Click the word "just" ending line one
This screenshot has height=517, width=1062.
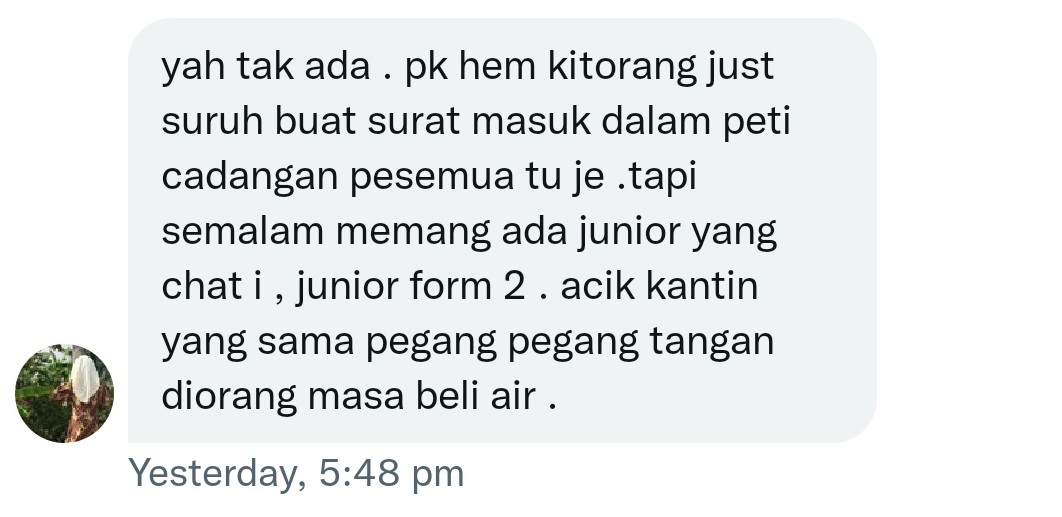click(740, 68)
